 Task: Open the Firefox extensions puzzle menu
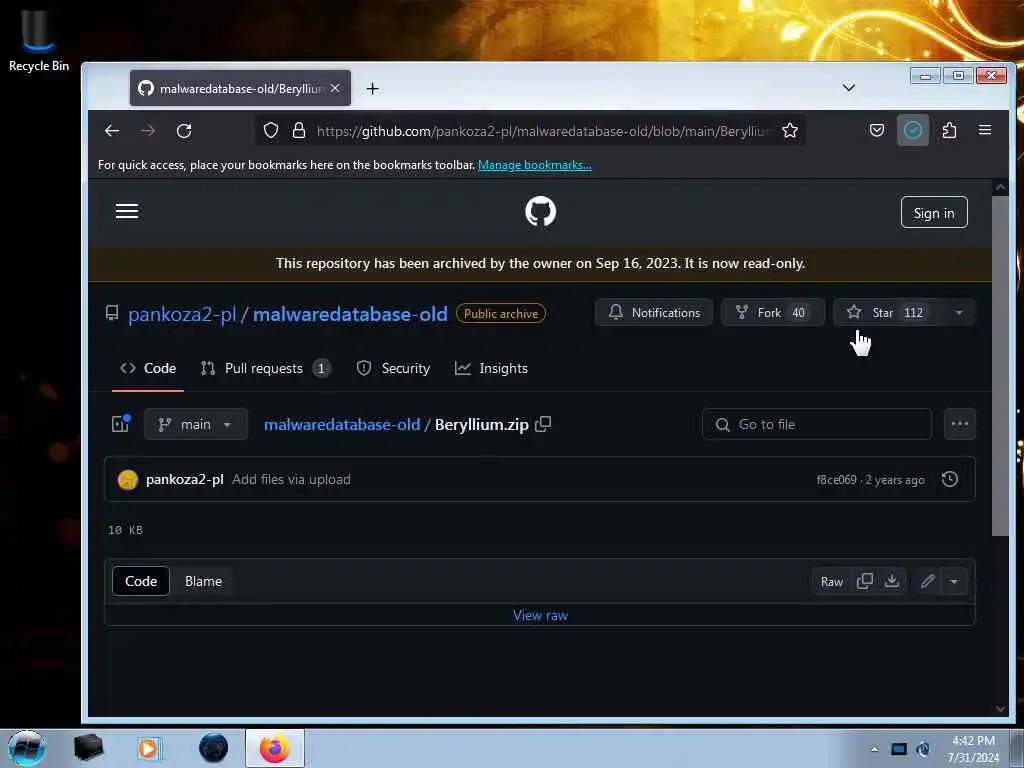[x=950, y=131]
